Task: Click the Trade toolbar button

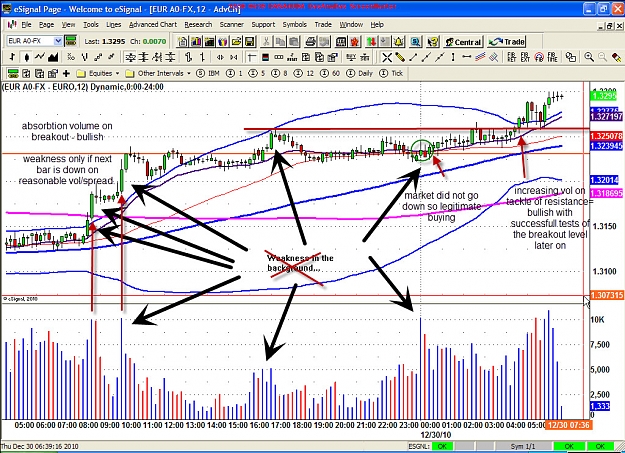Action: (507, 42)
